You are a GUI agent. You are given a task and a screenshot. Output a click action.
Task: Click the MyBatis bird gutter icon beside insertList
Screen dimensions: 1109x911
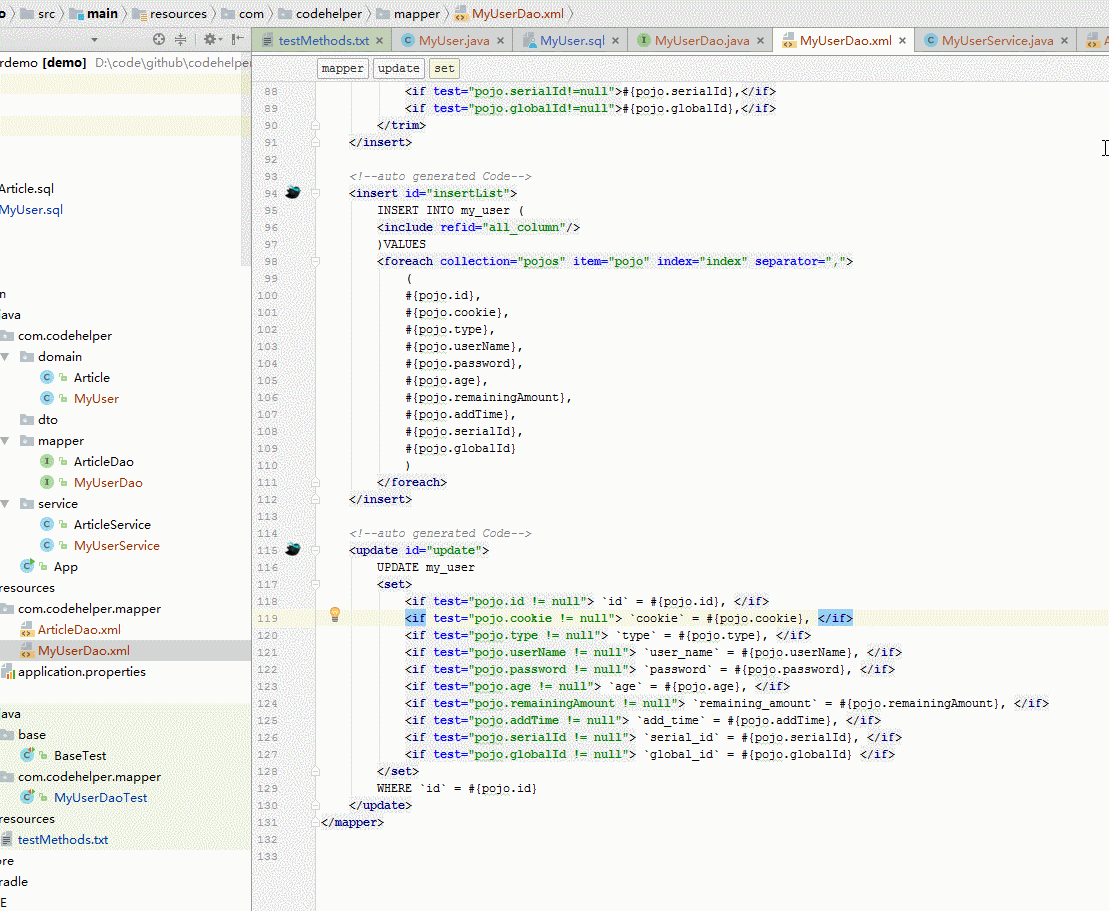(x=292, y=192)
